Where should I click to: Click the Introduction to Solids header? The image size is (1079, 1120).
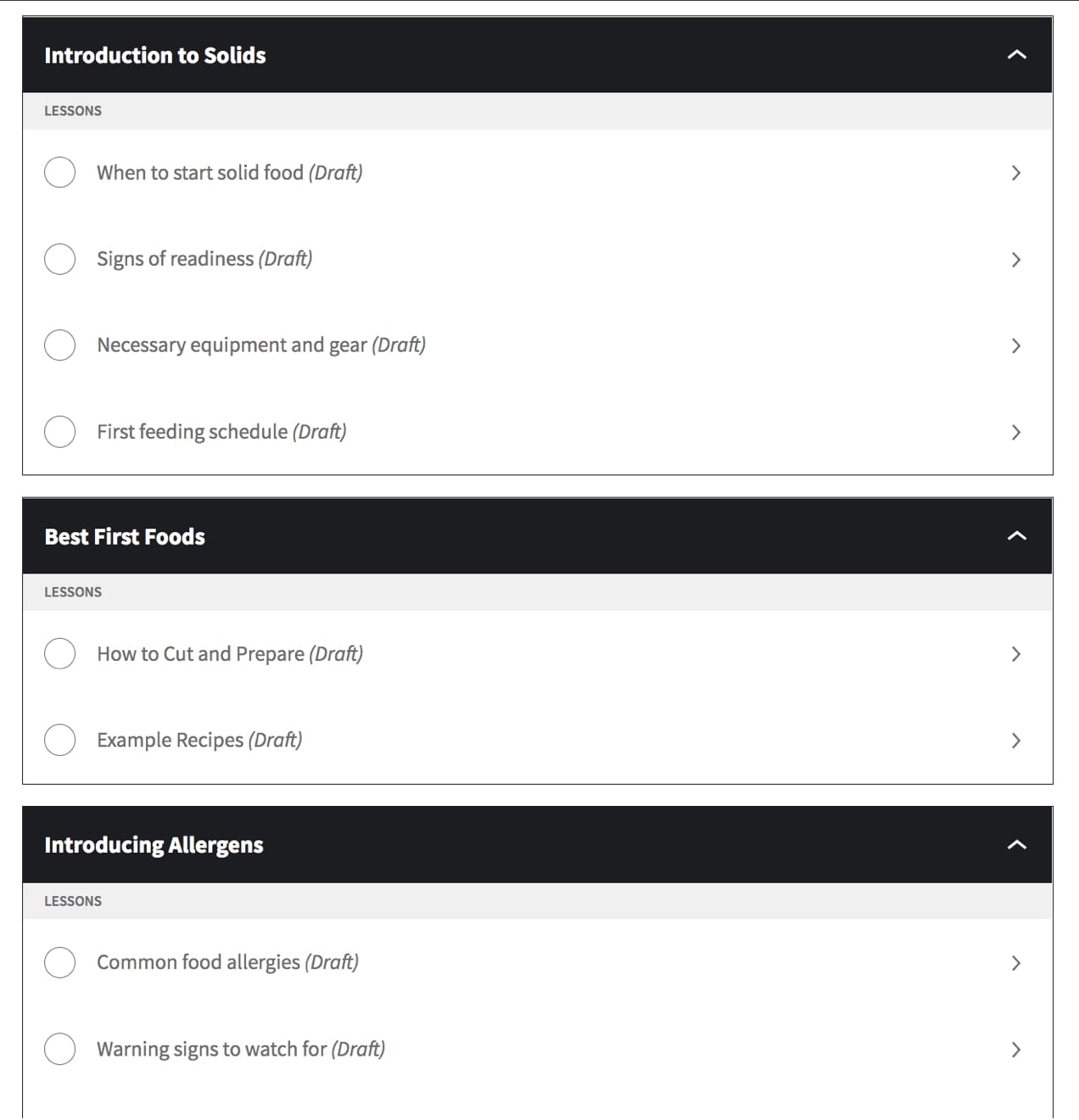pos(155,55)
